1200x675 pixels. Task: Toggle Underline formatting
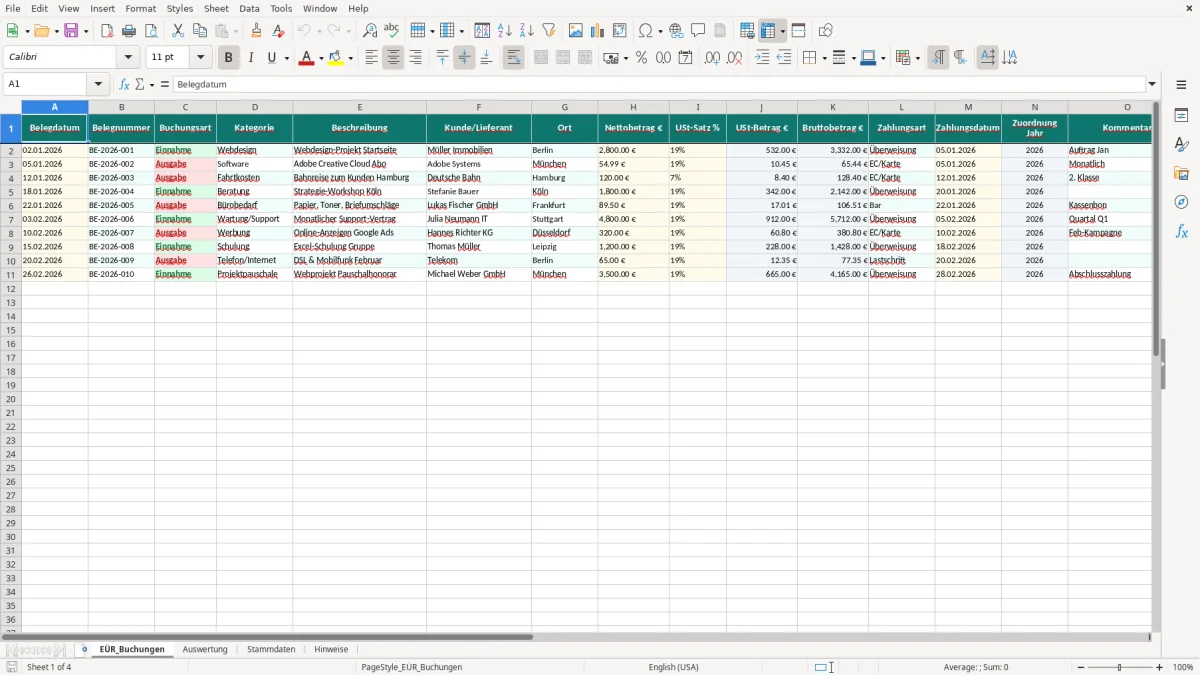[x=271, y=58]
